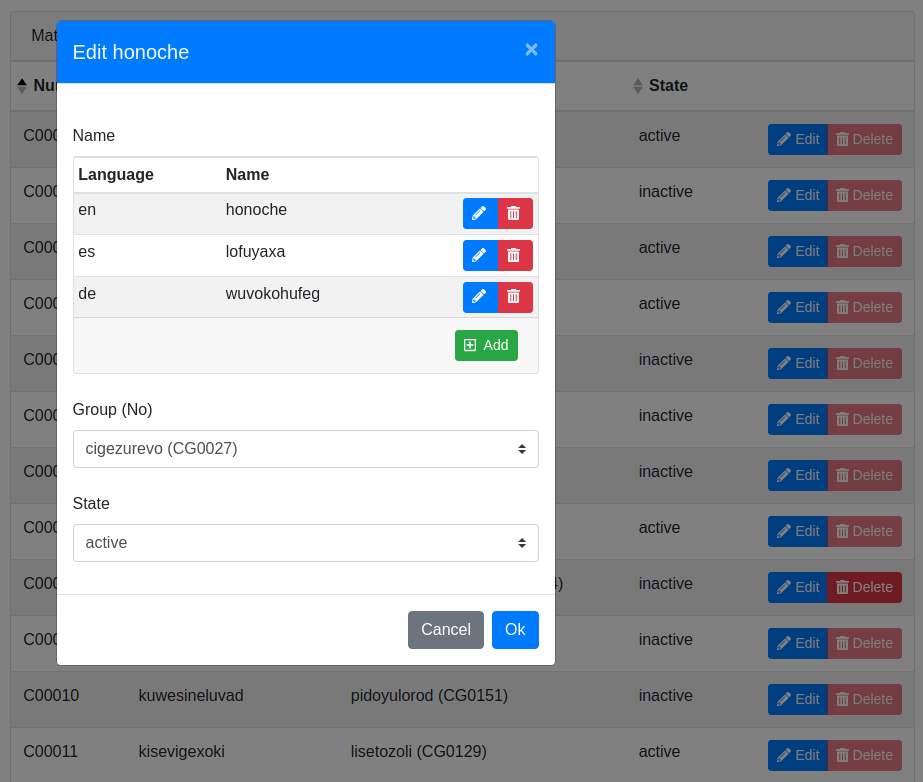Click the trash icon for honoche row
Screen dimensions: 923x782
tap(514, 213)
